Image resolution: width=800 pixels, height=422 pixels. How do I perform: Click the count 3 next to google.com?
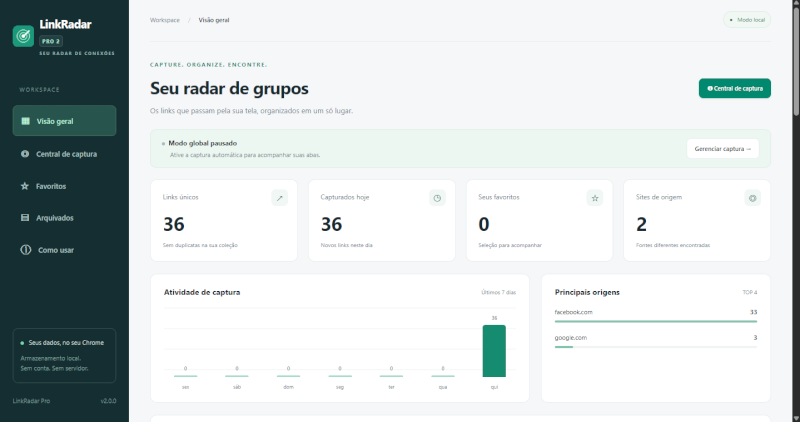click(x=755, y=338)
